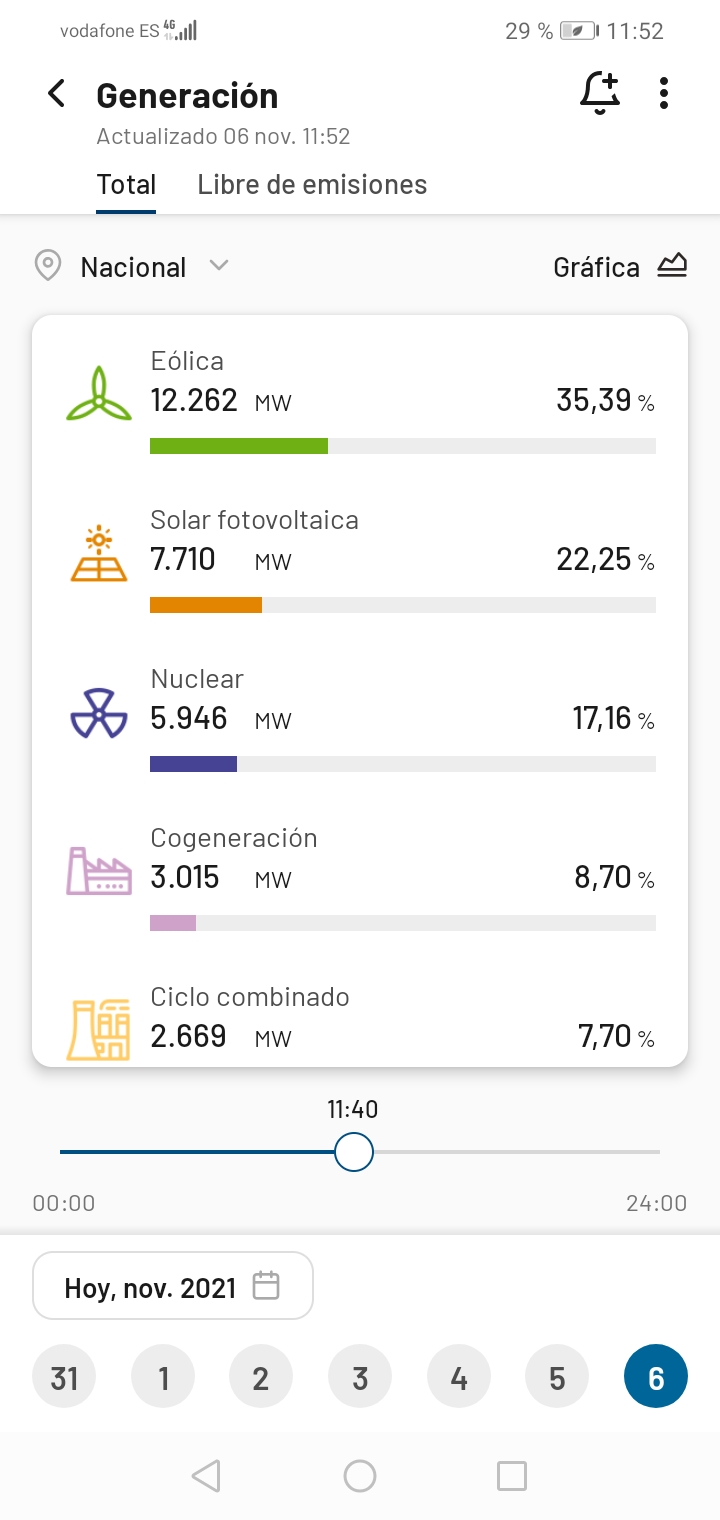Switch to Libre de emisiones tab

click(x=312, y=185)
